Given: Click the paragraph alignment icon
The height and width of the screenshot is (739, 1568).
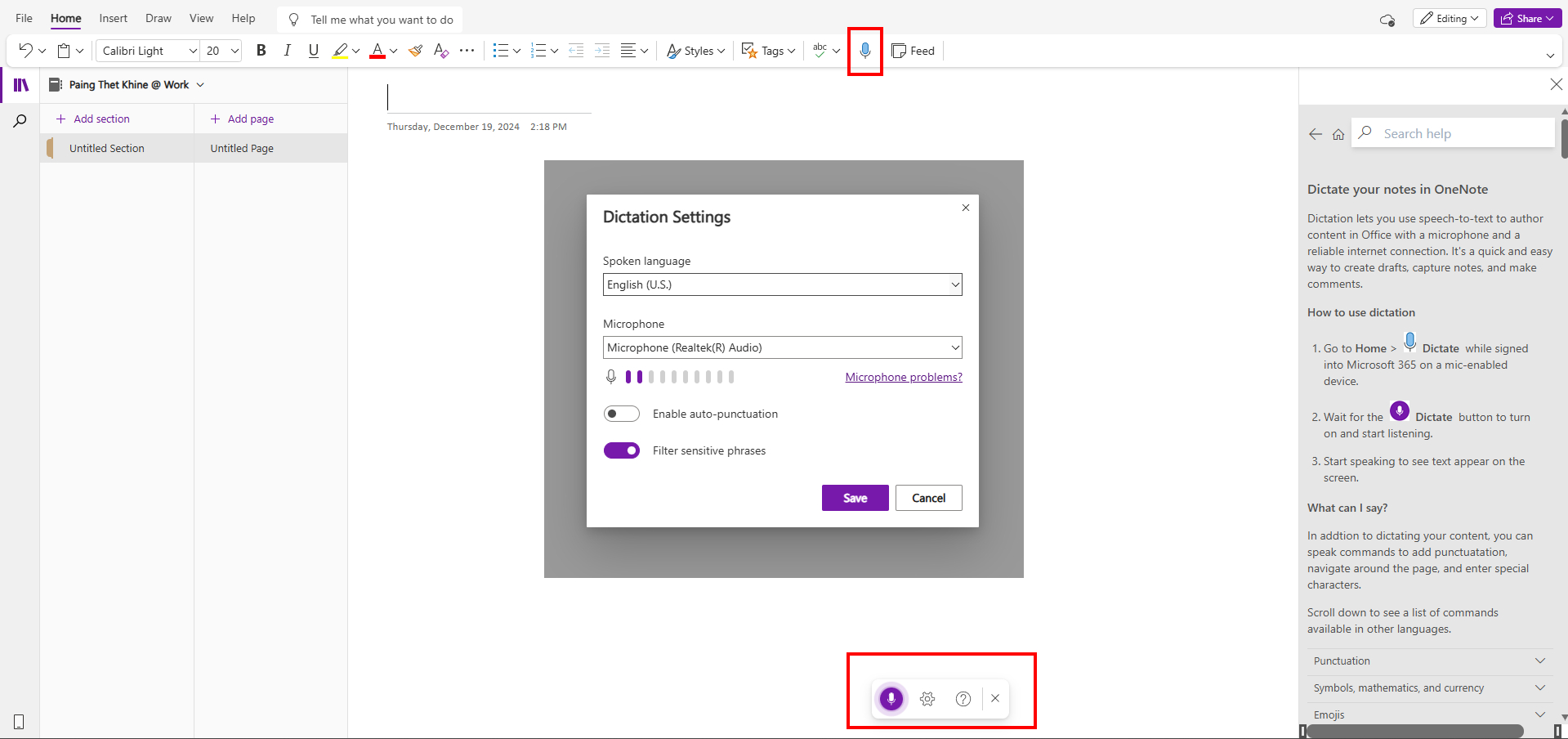Looking at the screenshot, I should (x=628, y=51).
